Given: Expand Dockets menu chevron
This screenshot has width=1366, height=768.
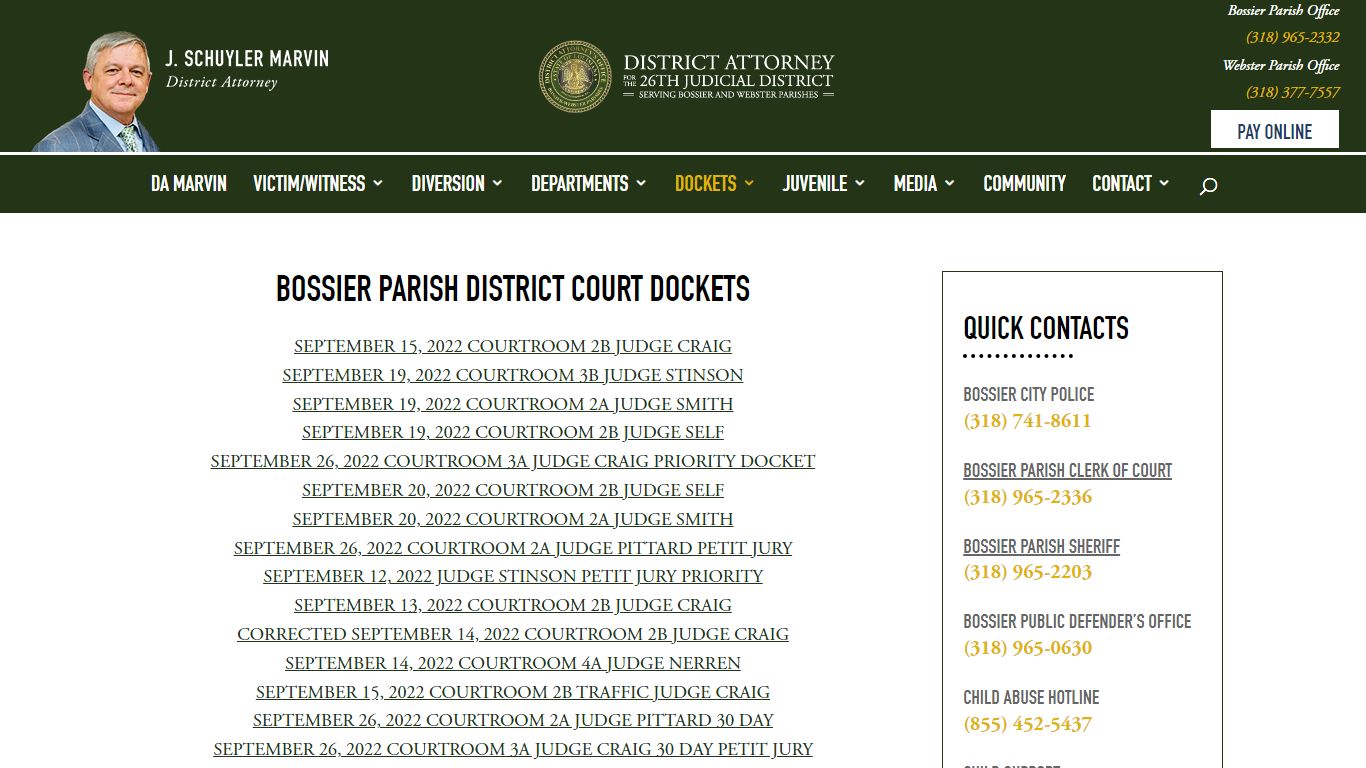Looking at the screenshot, I should (x=749, y=183).
